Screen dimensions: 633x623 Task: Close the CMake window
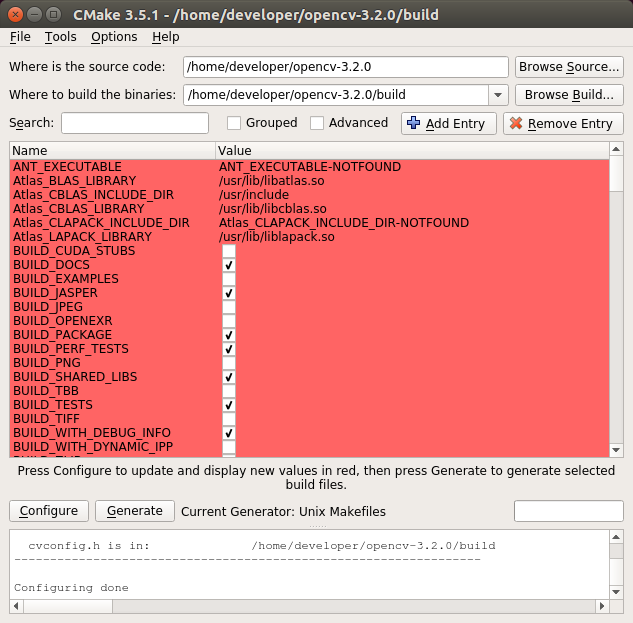[15, 15]
